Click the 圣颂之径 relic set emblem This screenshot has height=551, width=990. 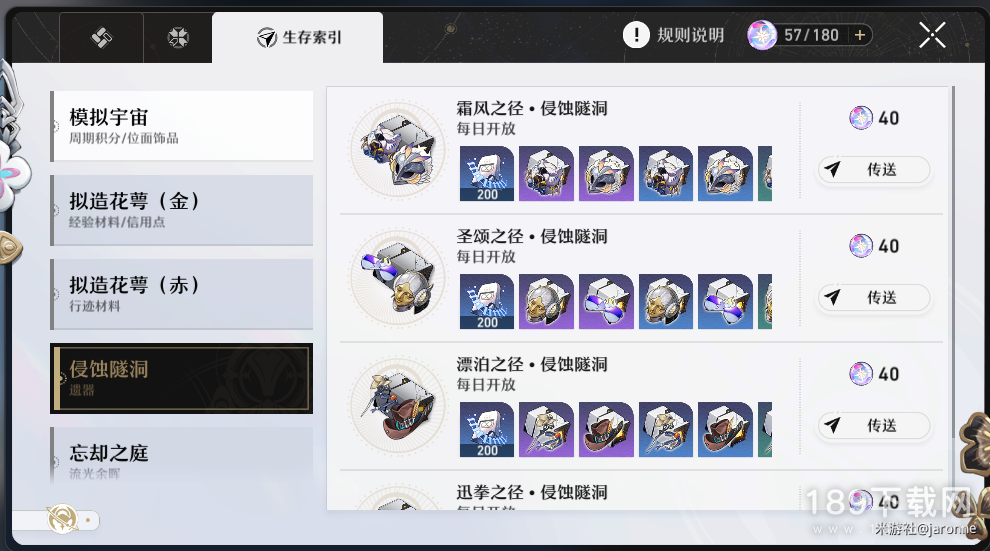(x=398, y=278)
